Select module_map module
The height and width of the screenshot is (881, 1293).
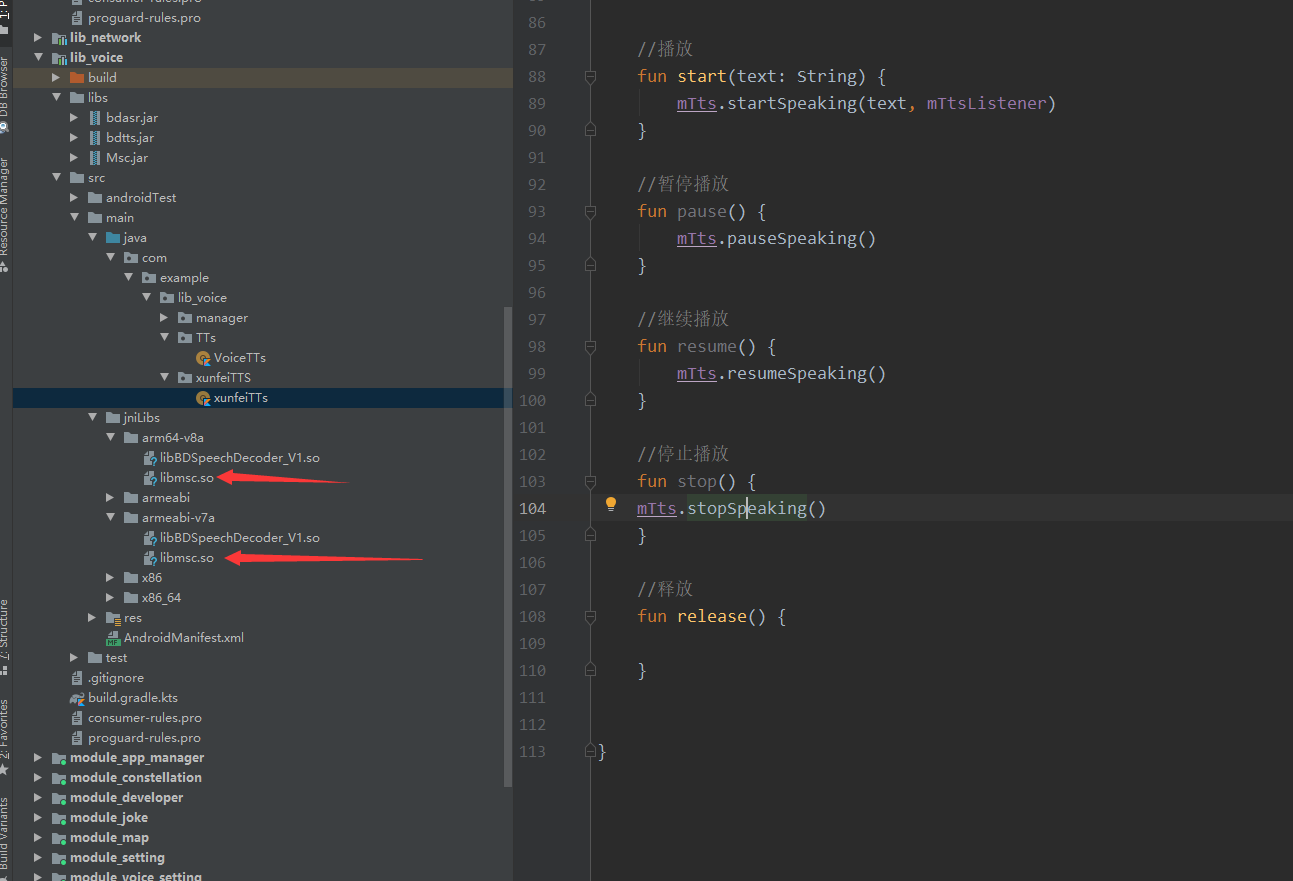pos(109,837)
